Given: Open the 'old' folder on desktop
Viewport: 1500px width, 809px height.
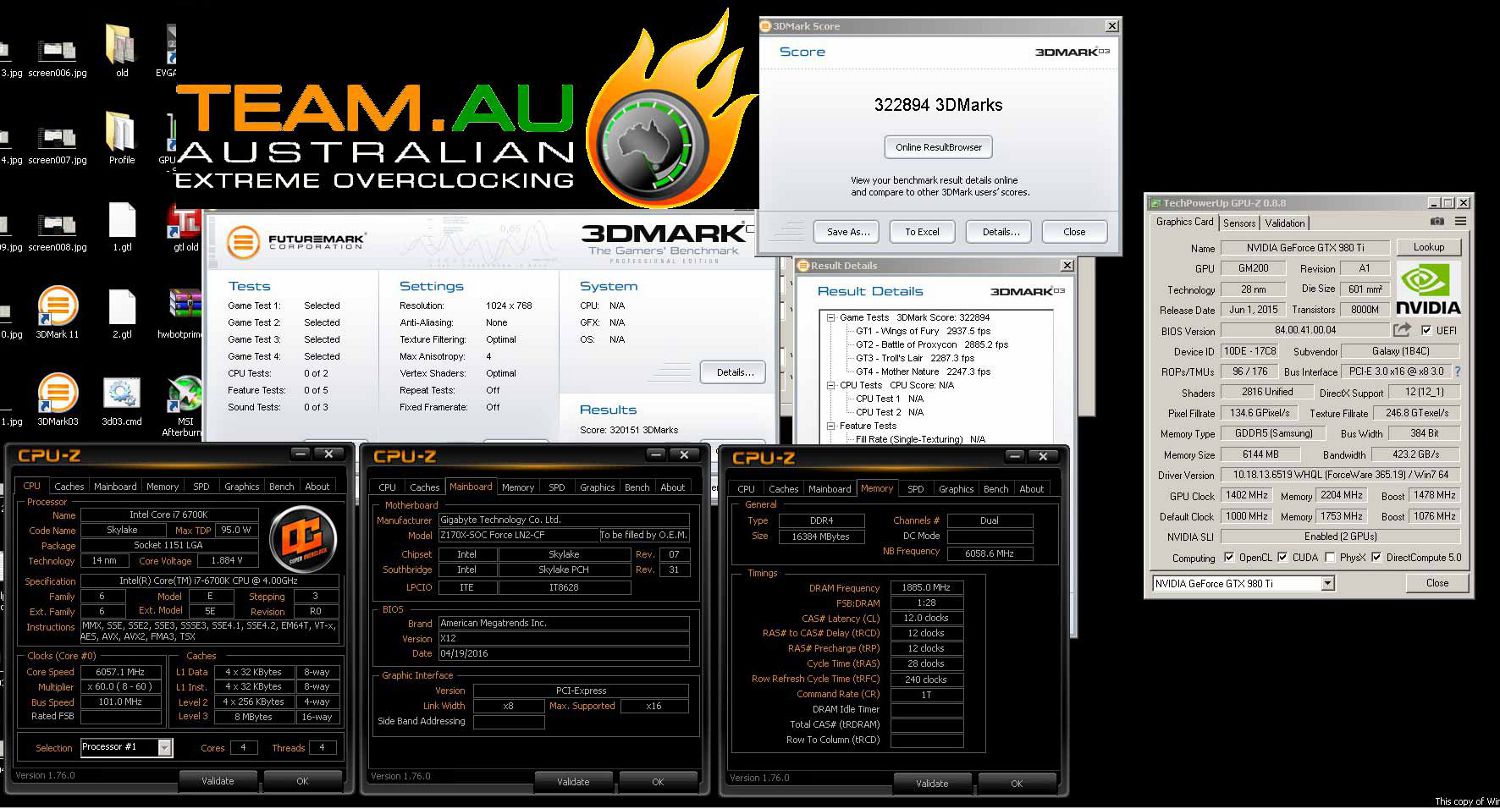Looking at the screenshot, I should click(121, 45).
